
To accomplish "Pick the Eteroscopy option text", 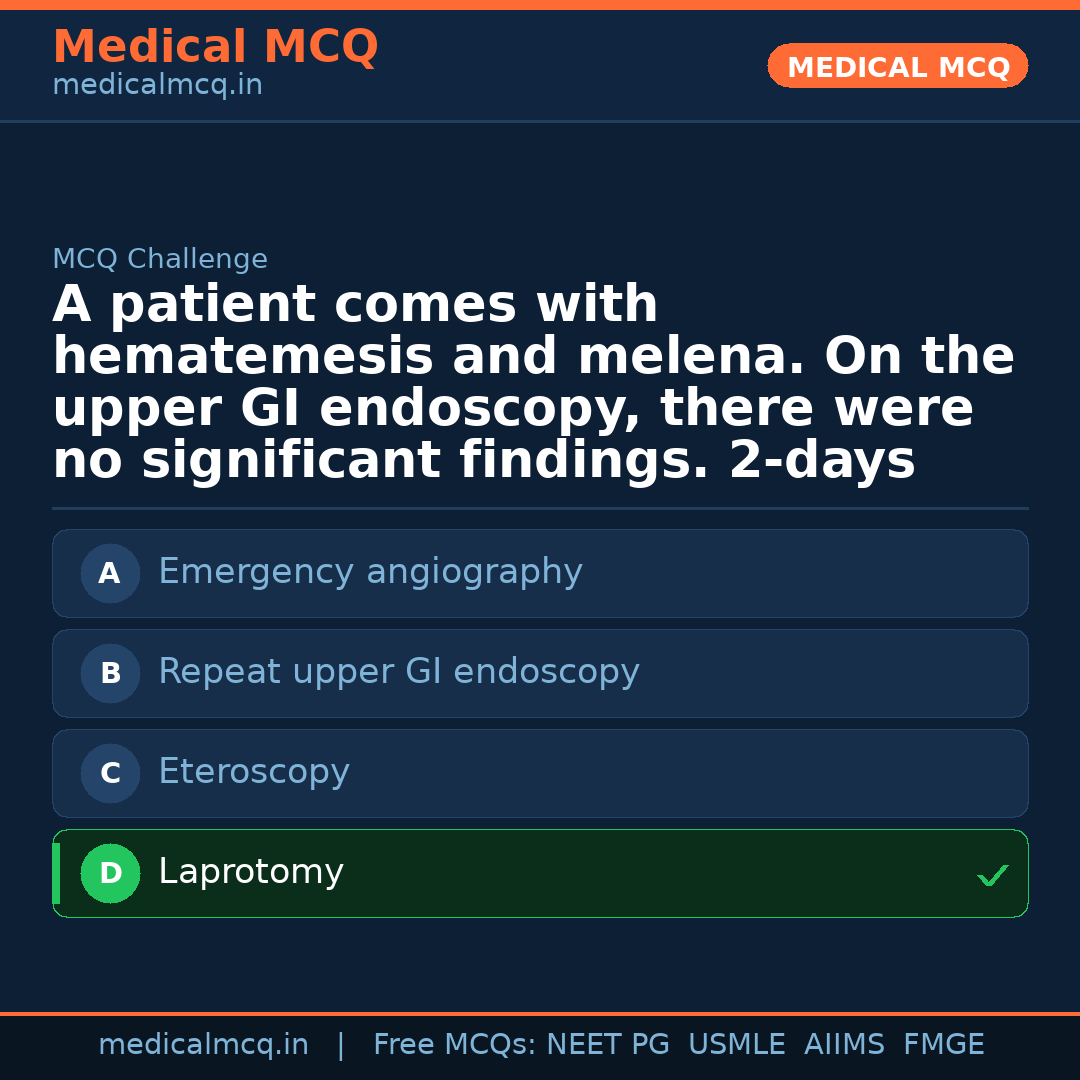I will 254,772.
